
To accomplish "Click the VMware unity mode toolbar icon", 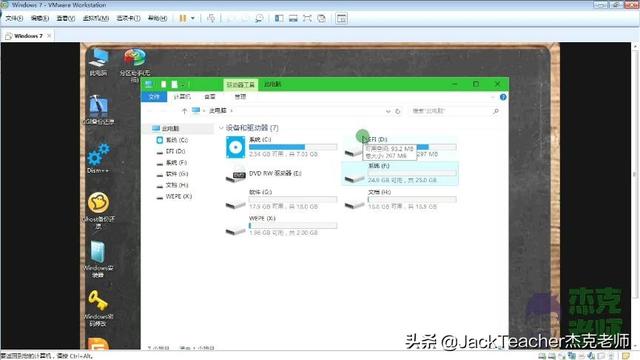I will 322,18.
